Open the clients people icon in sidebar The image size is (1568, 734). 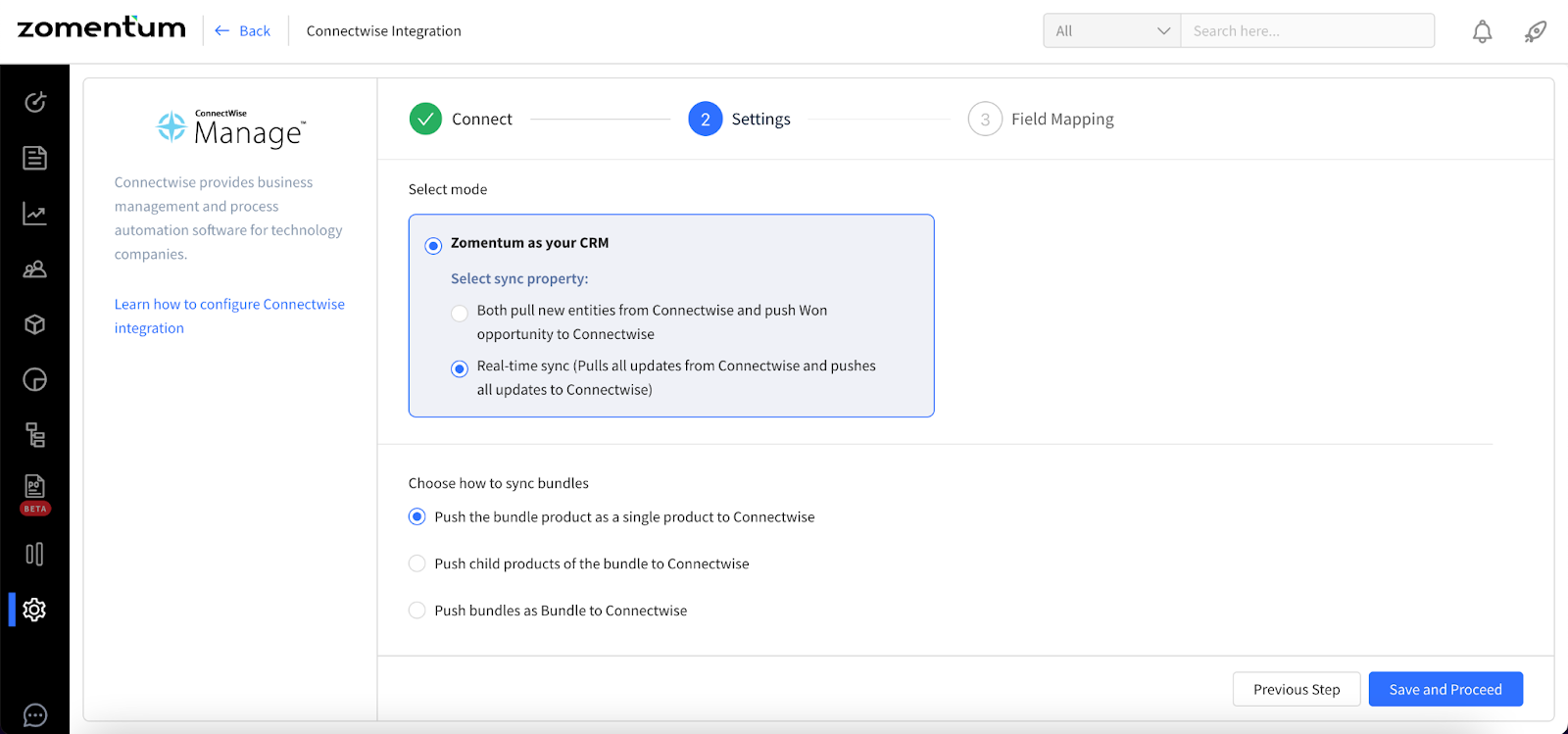(35, 269)
